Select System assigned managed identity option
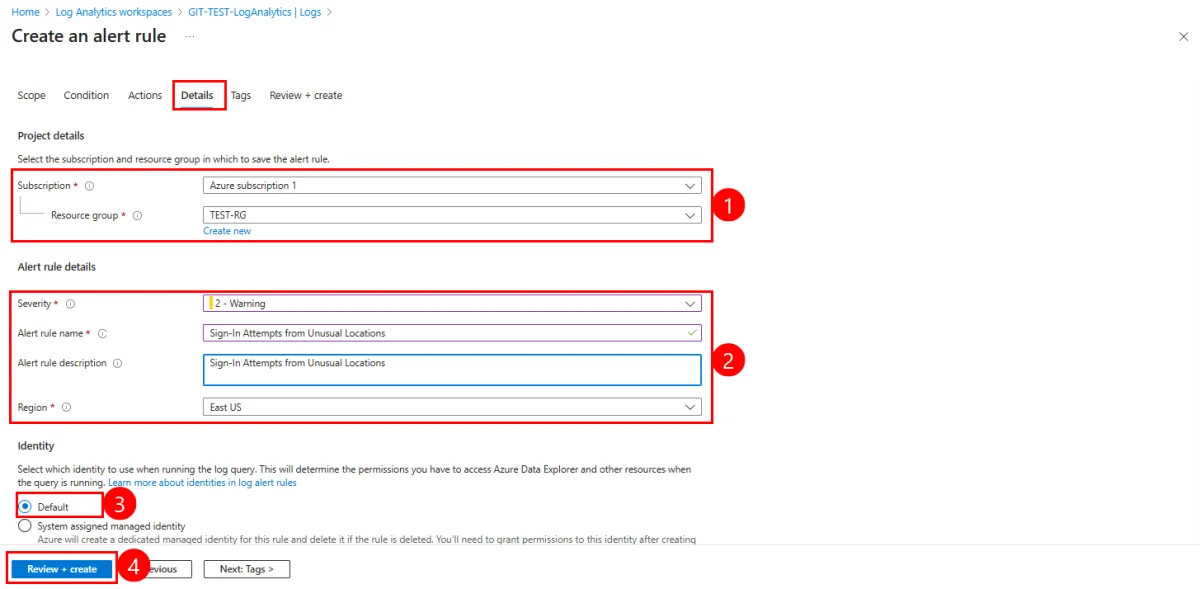This screenshot has width=1200, height=589. tap(25, 526)
